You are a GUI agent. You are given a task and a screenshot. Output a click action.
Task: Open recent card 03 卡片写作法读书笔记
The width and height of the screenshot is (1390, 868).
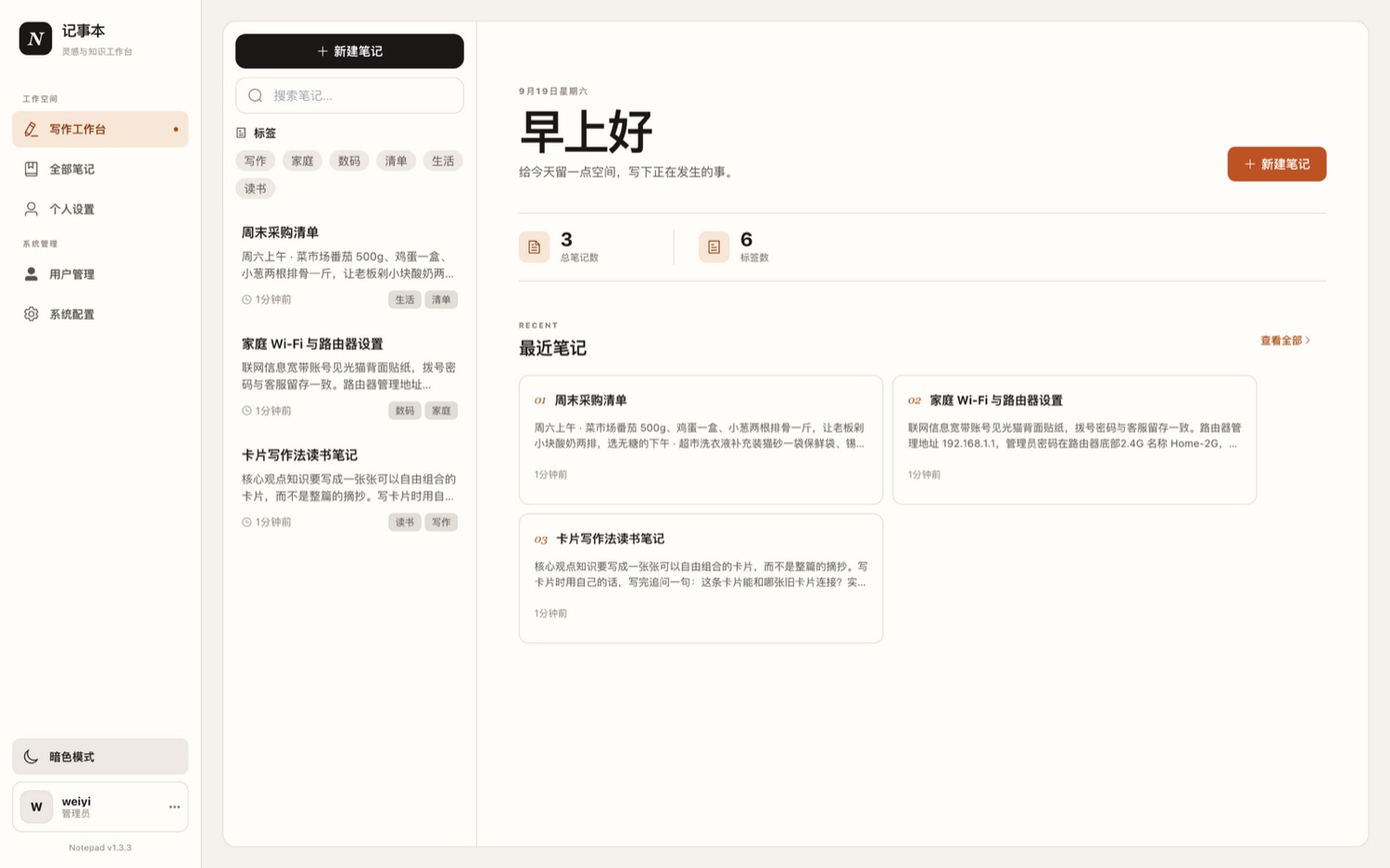click(x=701, y=578)
